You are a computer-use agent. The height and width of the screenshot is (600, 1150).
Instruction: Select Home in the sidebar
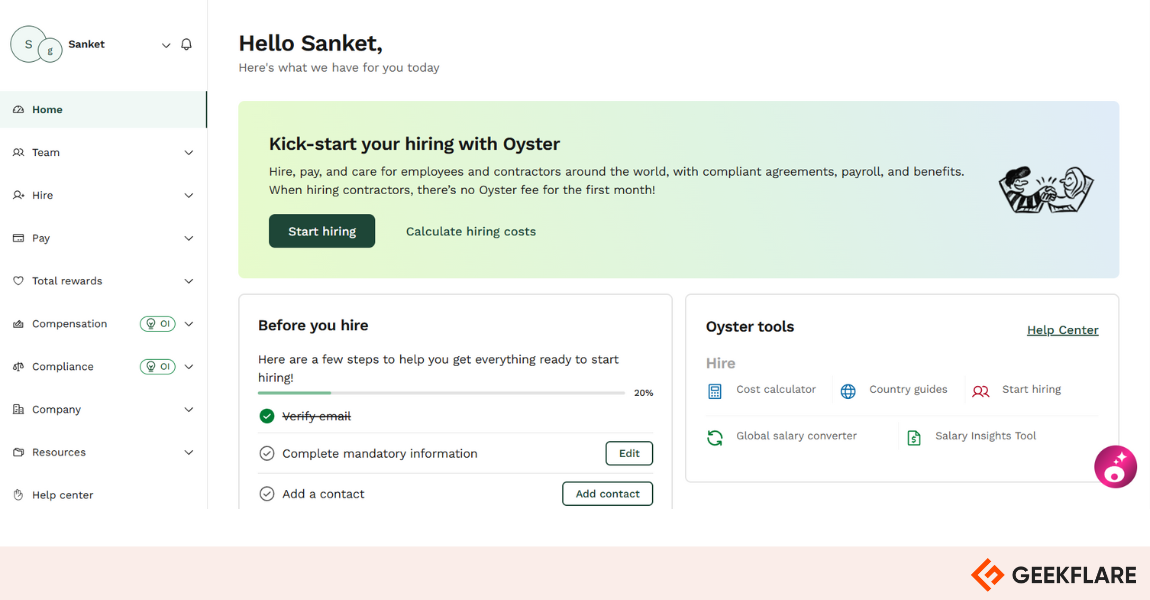tap(103, 109)
